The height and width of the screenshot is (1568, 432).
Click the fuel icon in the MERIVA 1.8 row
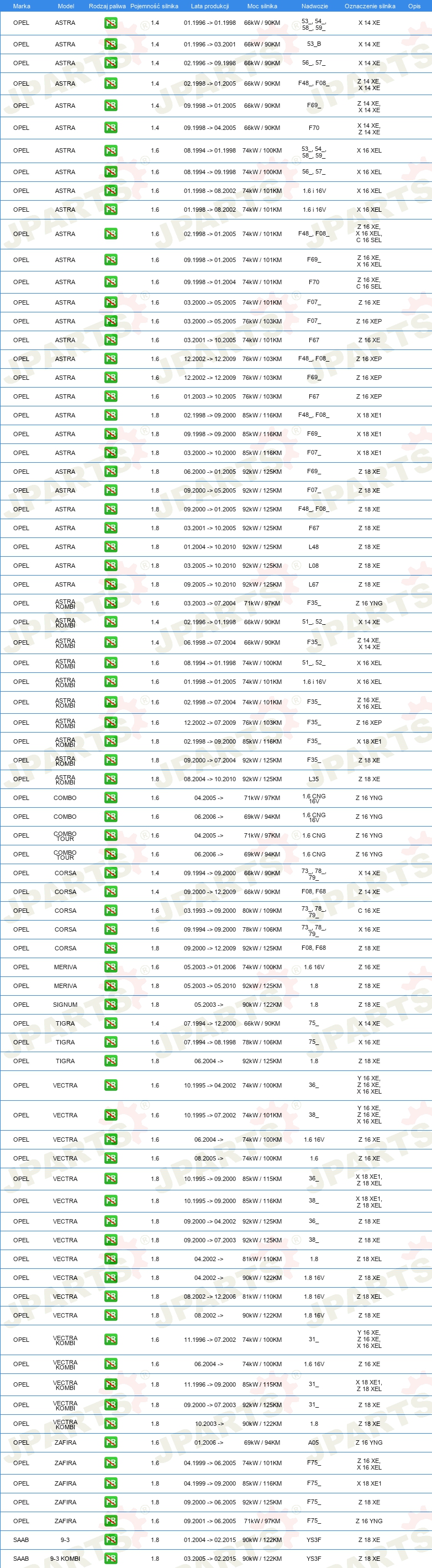point(110,985)
